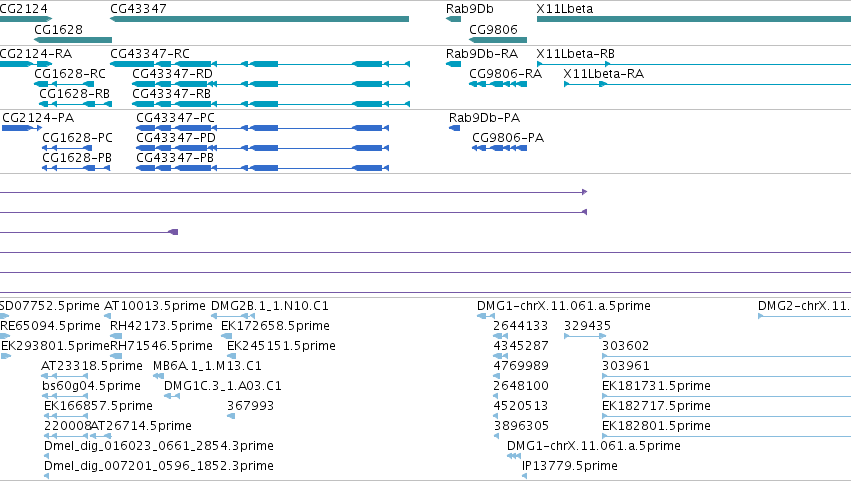Click protein label Rab9Db-PA
Viewport: 851px width, 481px height.
(x=484, y=118)
